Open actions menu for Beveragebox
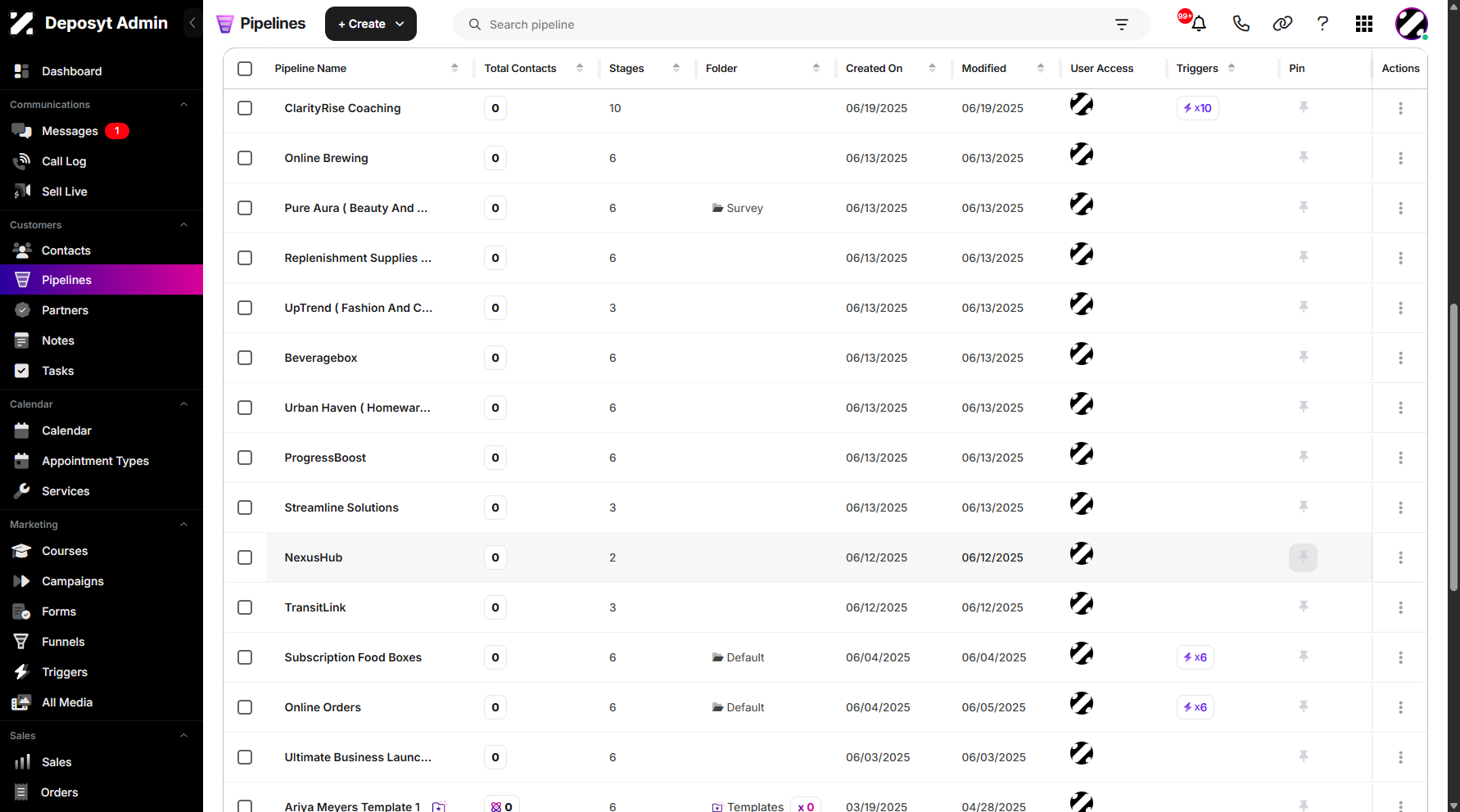Screen dimensions: 1460x812 tap(1400, 358)
